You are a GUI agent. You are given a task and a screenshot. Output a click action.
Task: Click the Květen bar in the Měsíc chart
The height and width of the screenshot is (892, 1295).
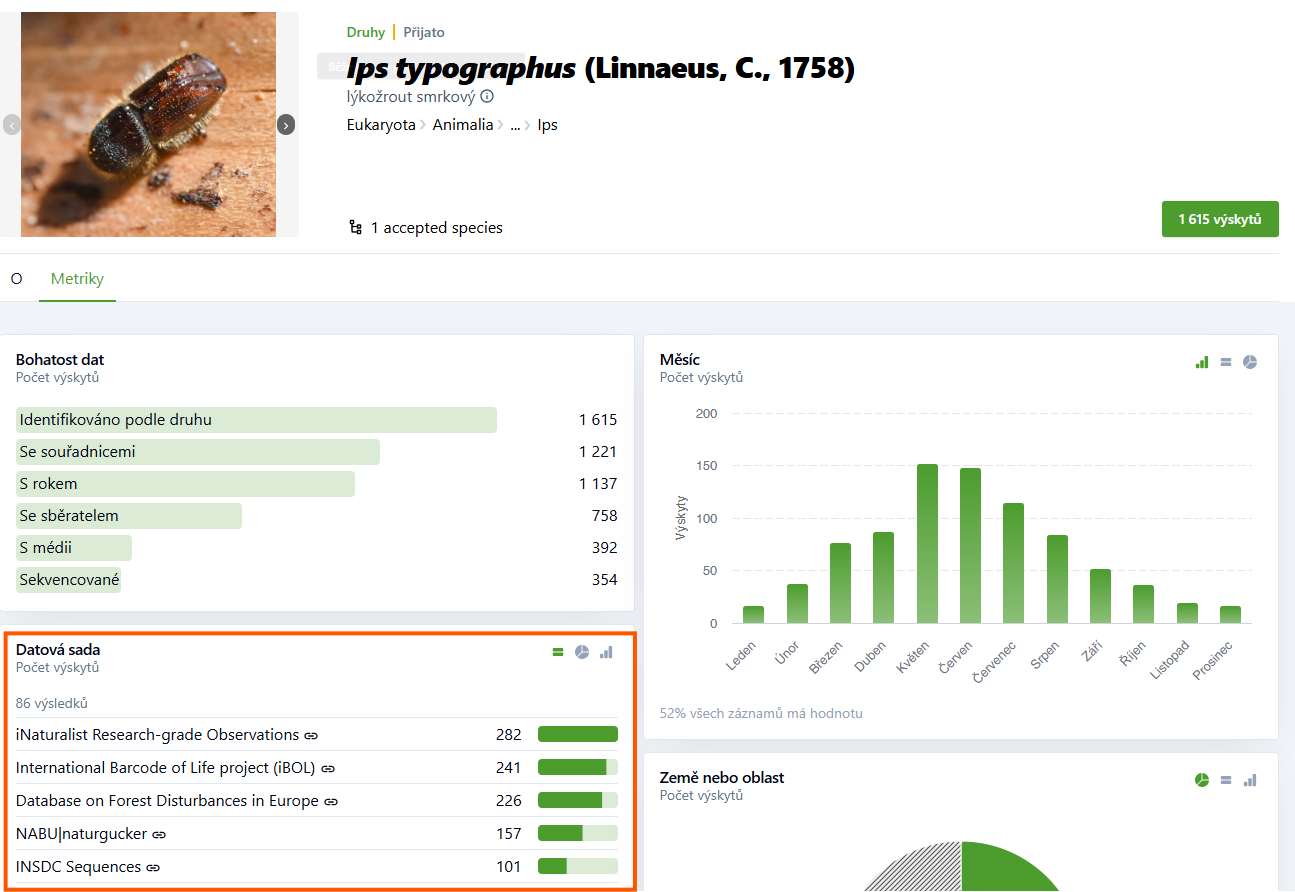927,544
